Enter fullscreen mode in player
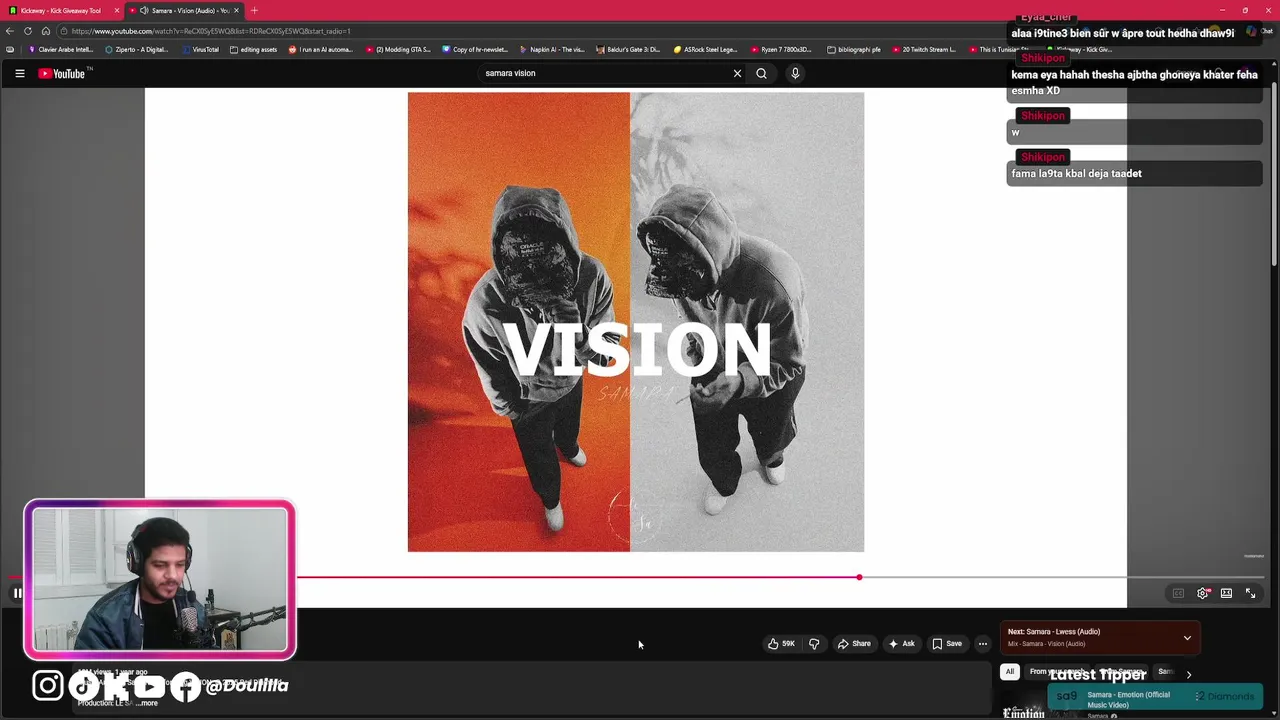1280x720 pixels. tap(1250, 593)
